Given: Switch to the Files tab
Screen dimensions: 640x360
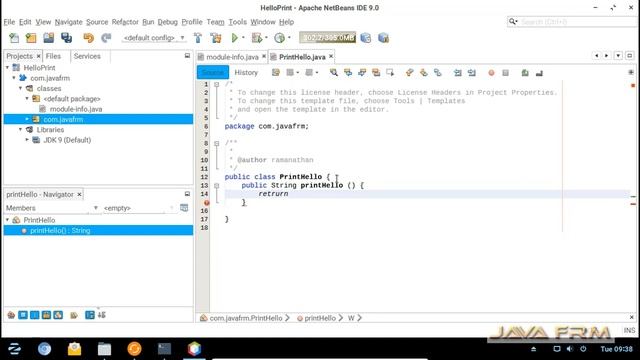Looking at the screenshot, I should [53, 56].
